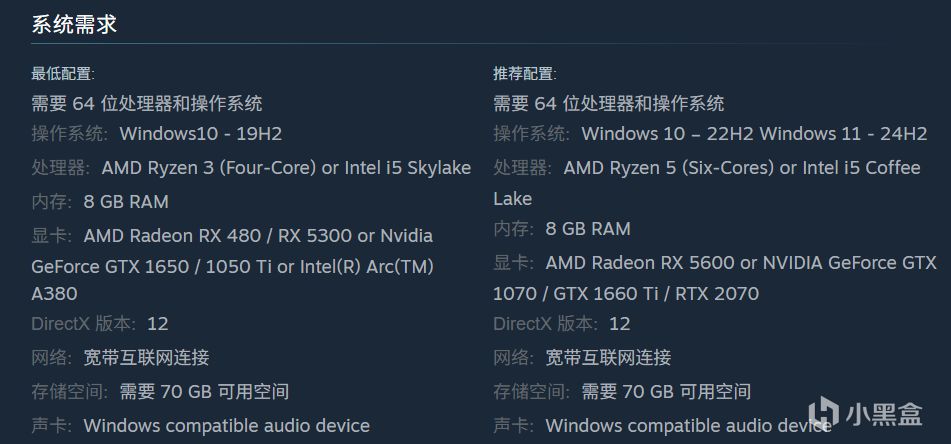Screen dimensions: 951x444
Task: Click recommended 8 GB RAM text
Action: pyautogui.click(x=588, y=229)
